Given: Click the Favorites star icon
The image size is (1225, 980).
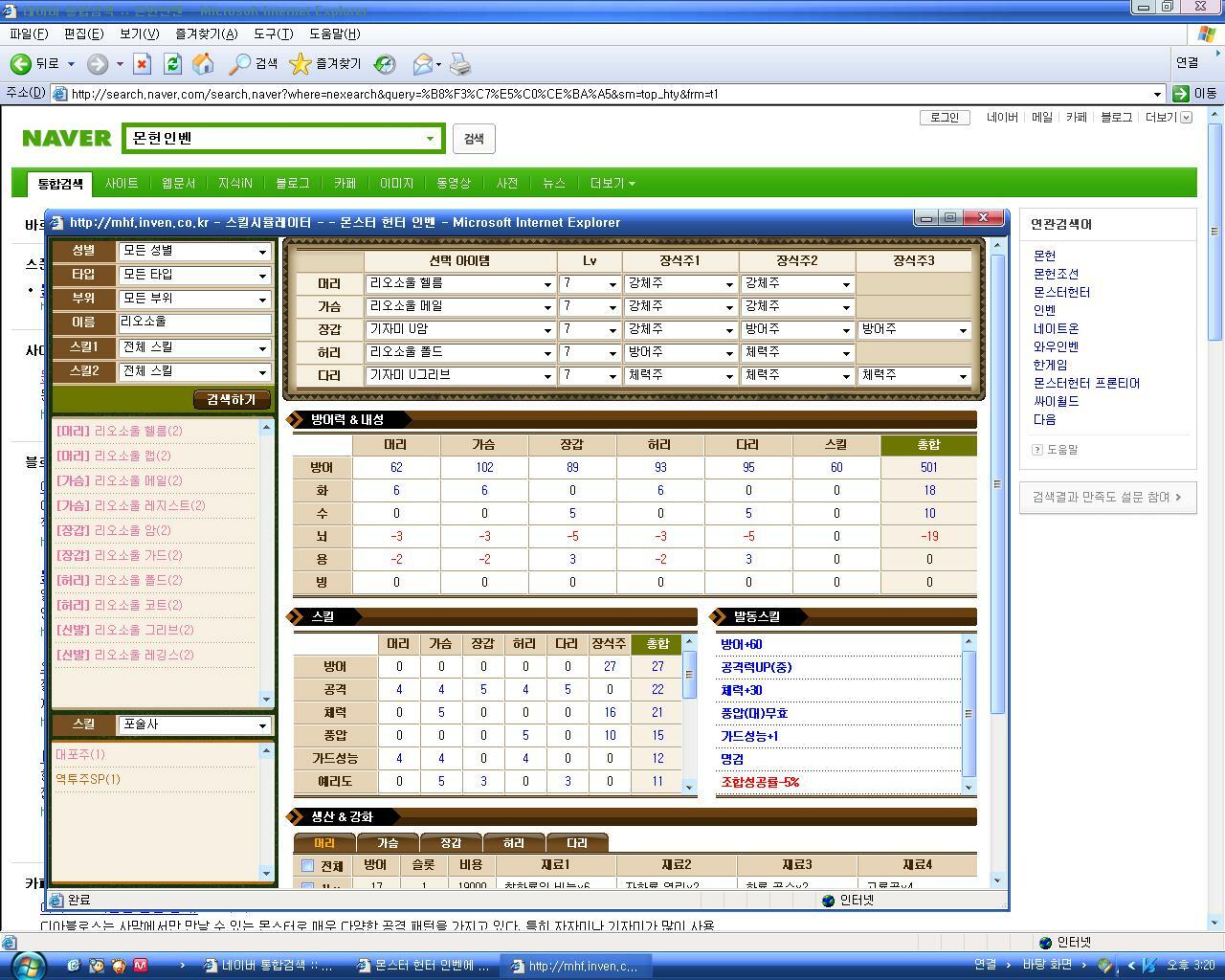Looking at the screenshot, I should point(301,64).
